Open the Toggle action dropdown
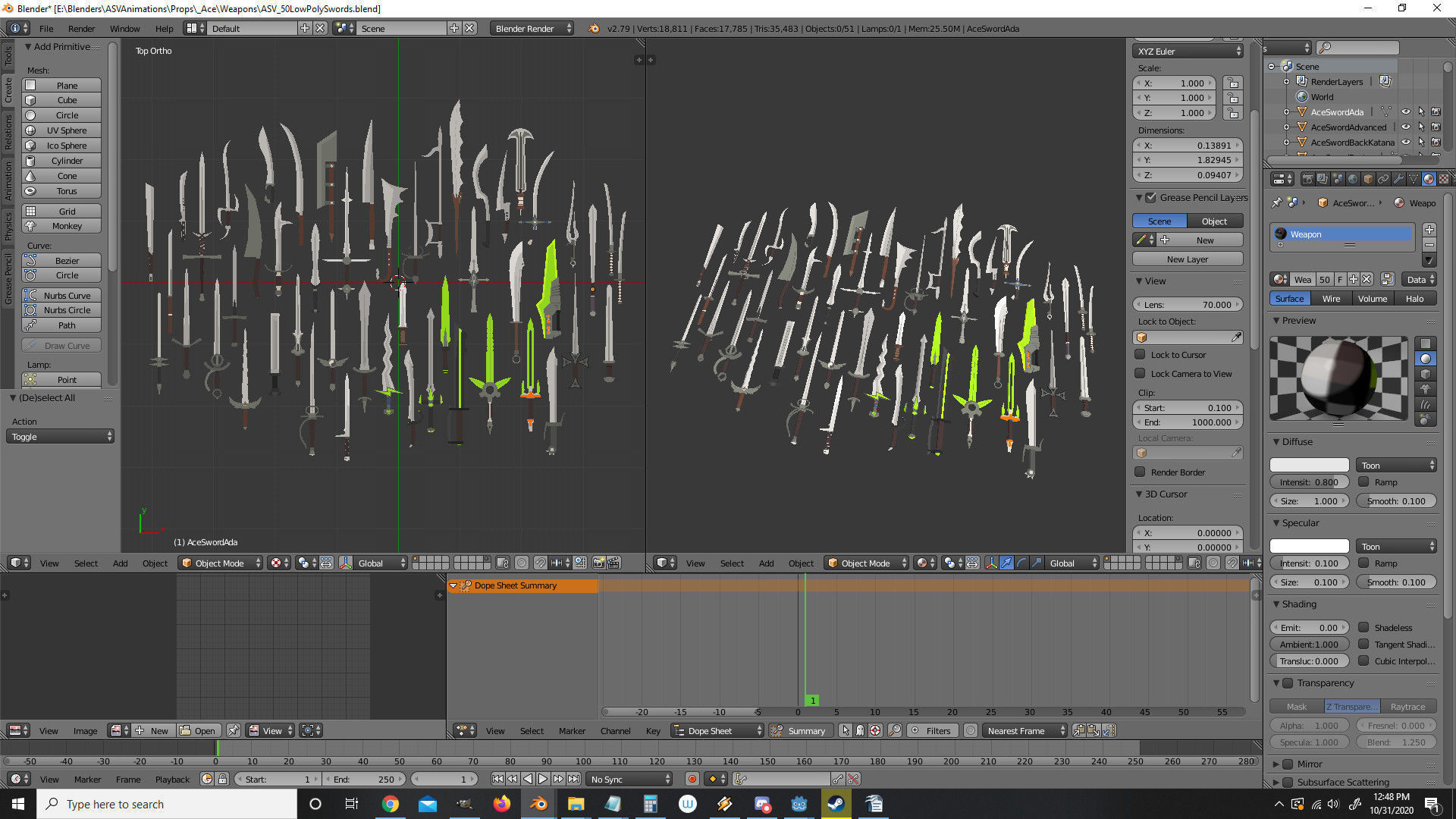The height and width of the screenshot is (819, 1456). point(61,437)
